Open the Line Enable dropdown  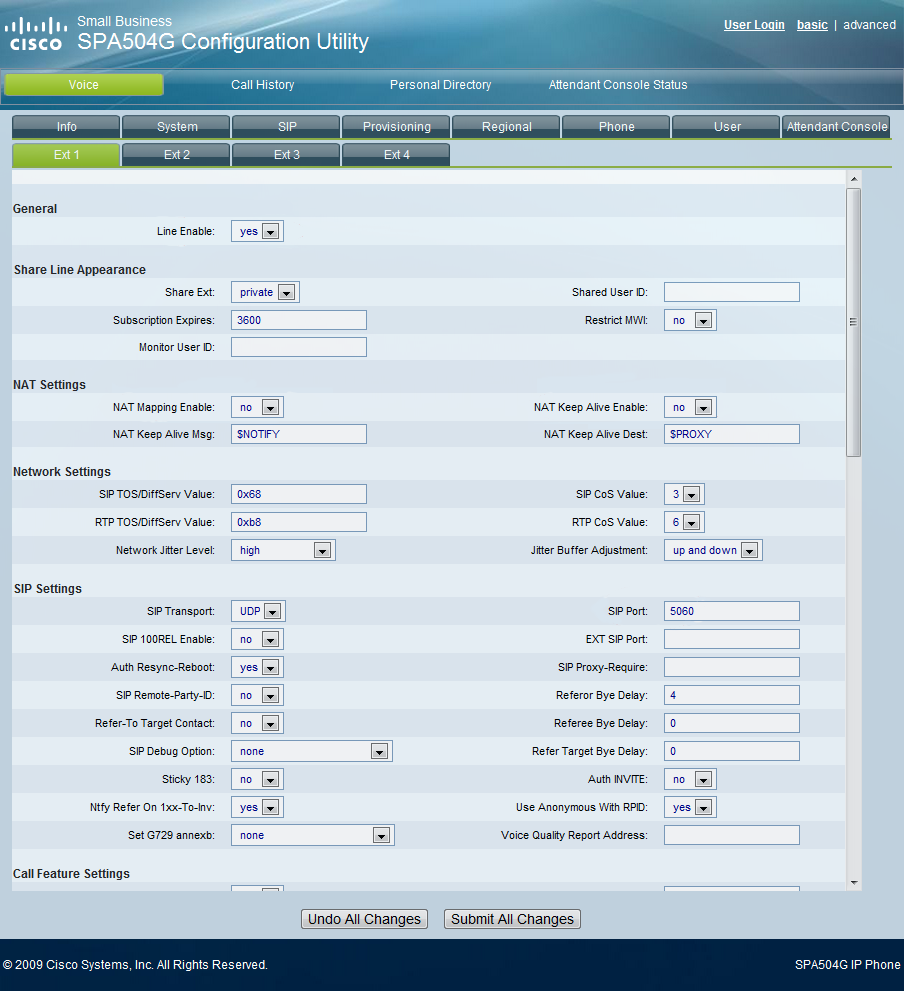pos(257,232)
